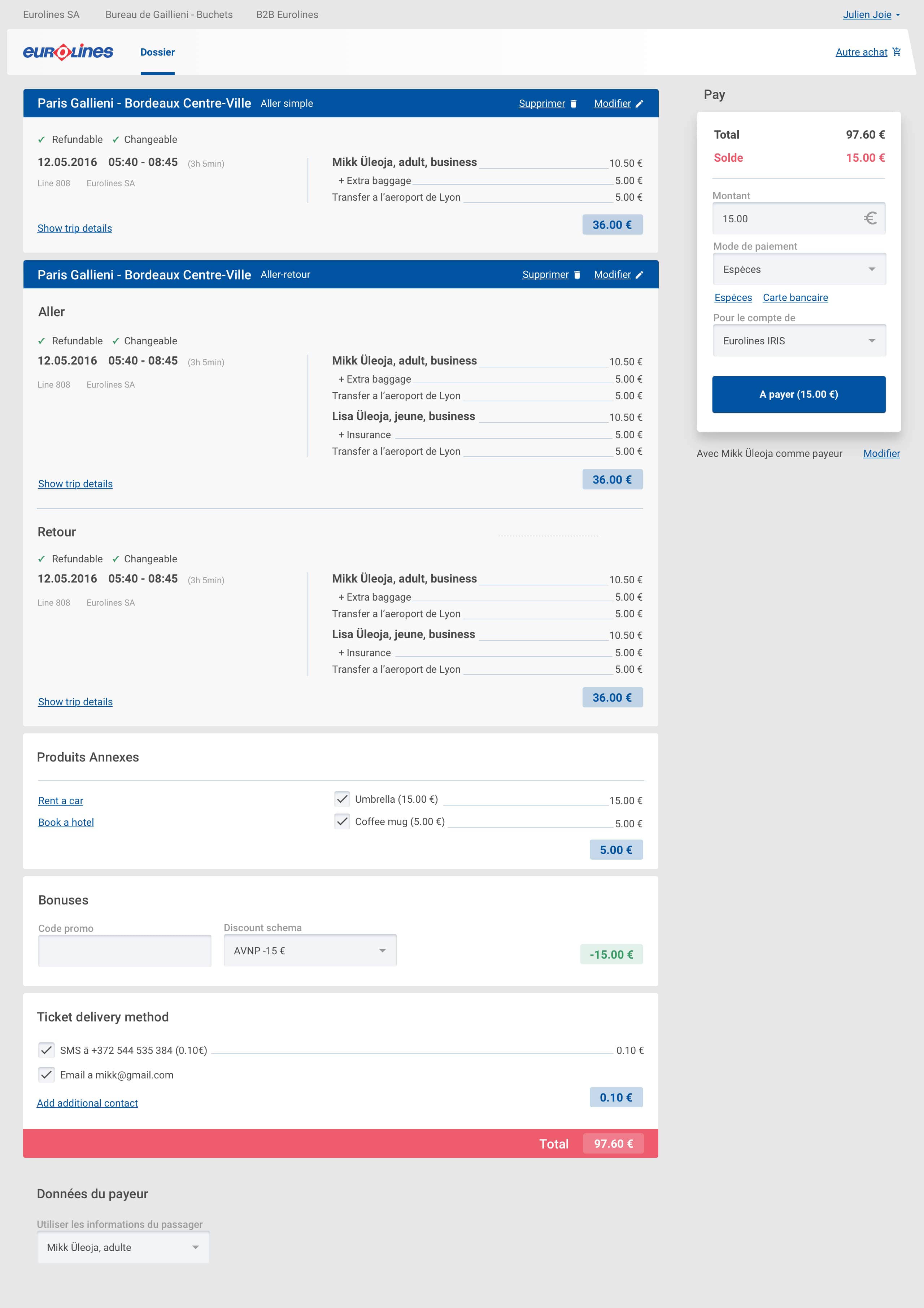924x1308 pixels.
Task: Uncheck the Email a mikk@gmail.com checkbox
Action: click(46, 1074)
